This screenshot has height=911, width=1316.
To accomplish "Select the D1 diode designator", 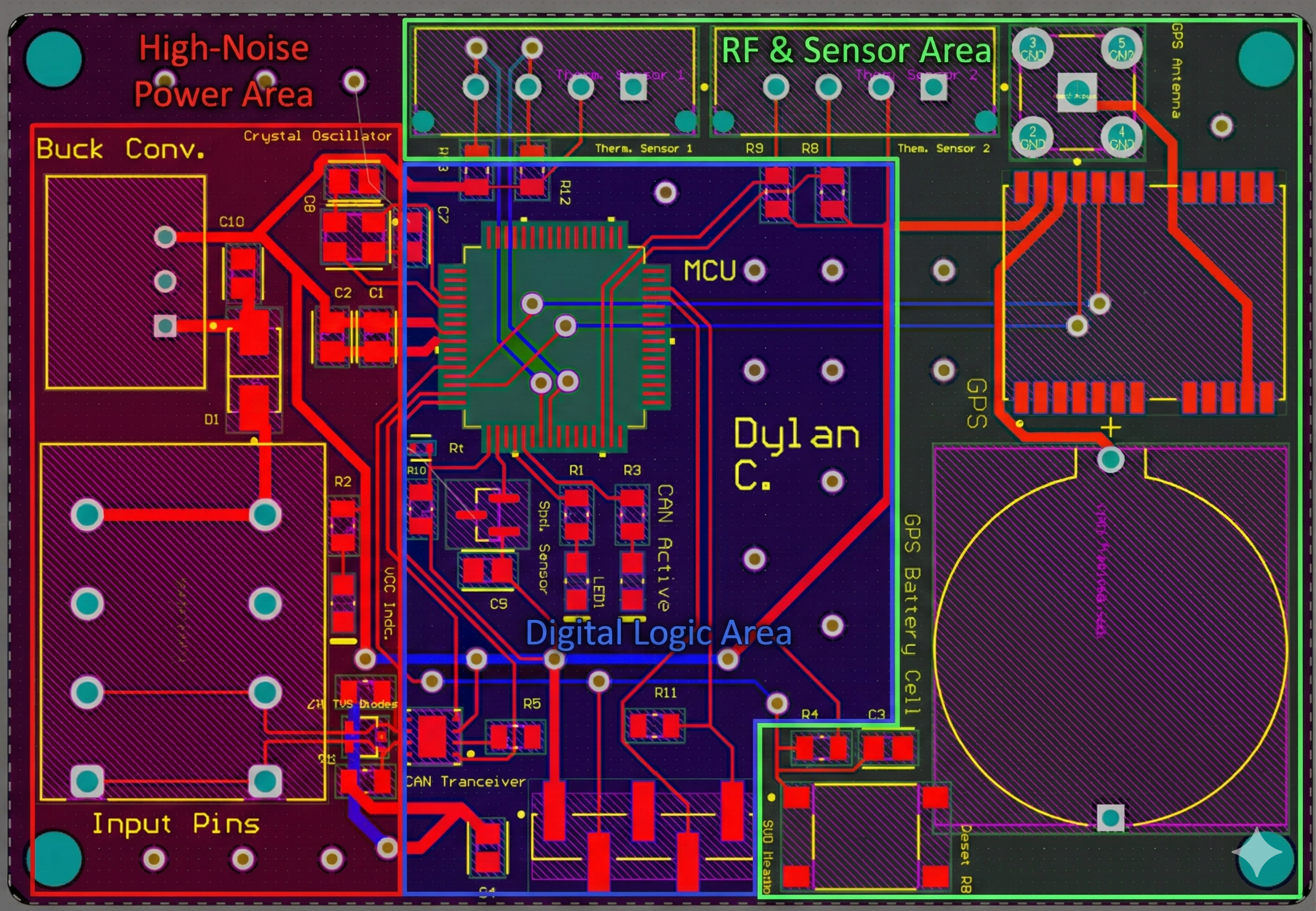I will click(212, 420).
